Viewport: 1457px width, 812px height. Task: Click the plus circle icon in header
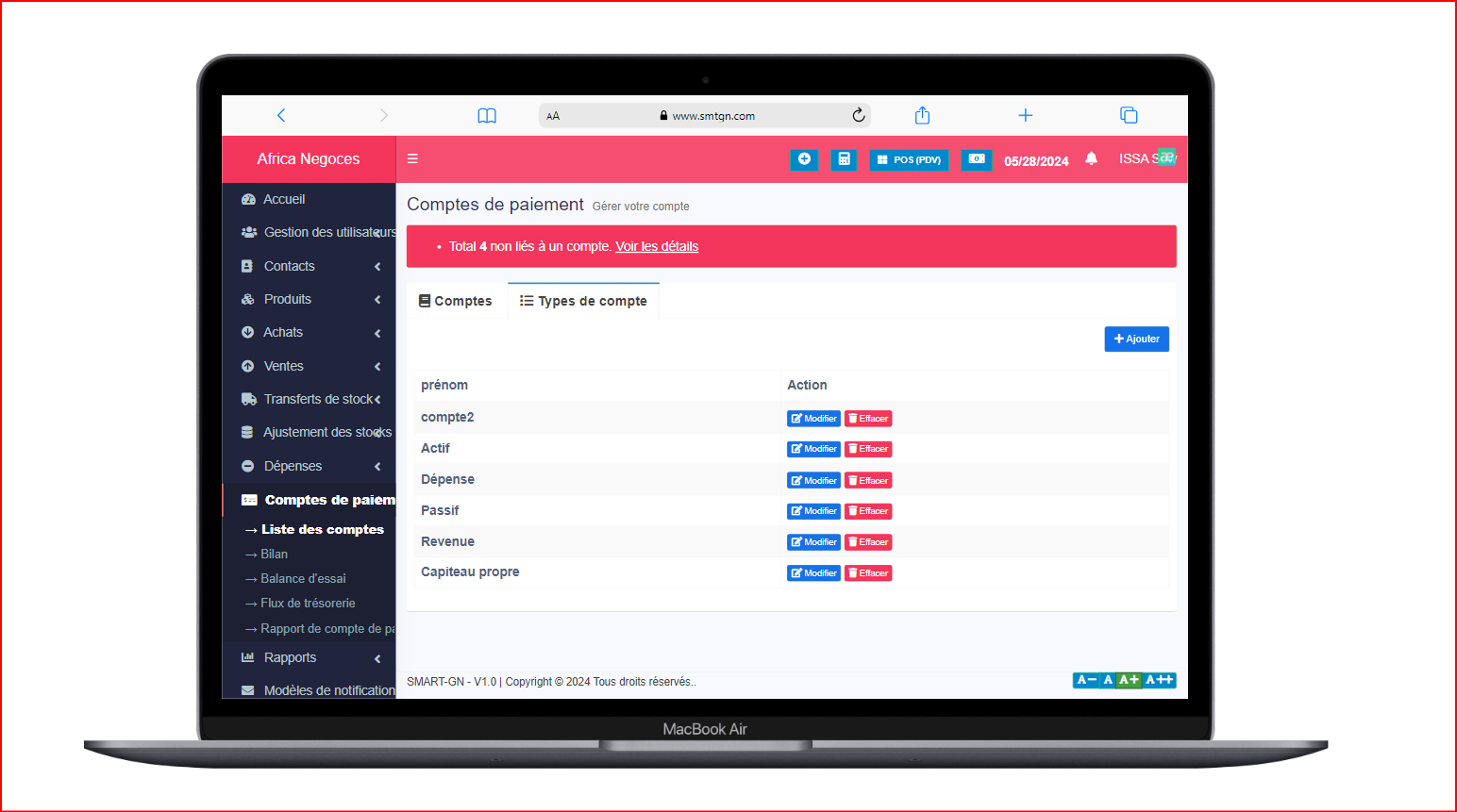(x=804, y=159)
